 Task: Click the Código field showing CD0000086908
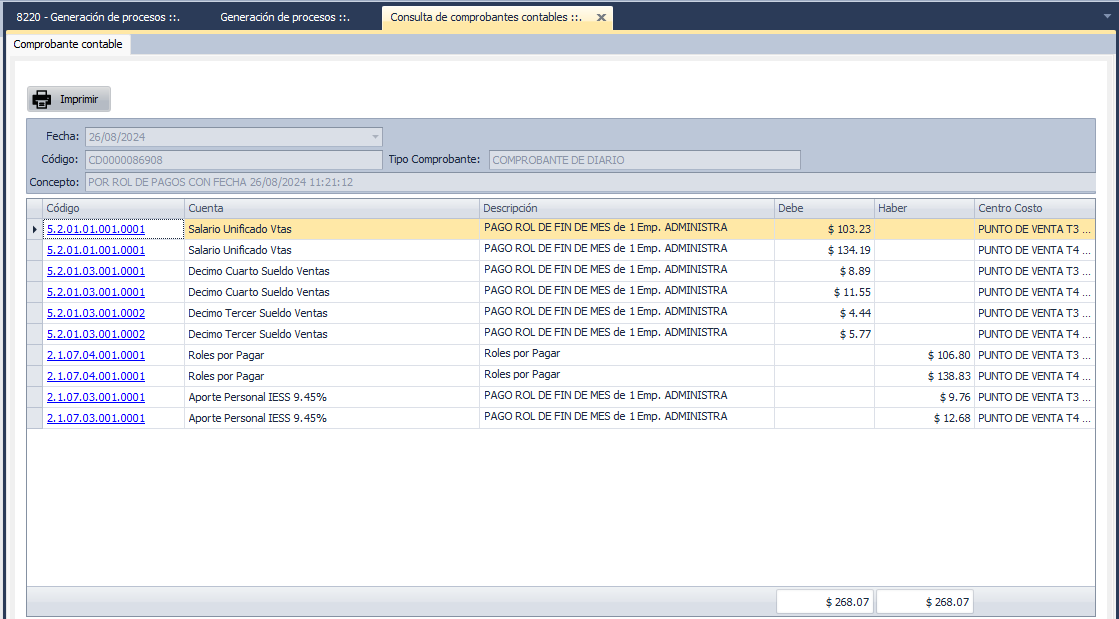[233, 160]
